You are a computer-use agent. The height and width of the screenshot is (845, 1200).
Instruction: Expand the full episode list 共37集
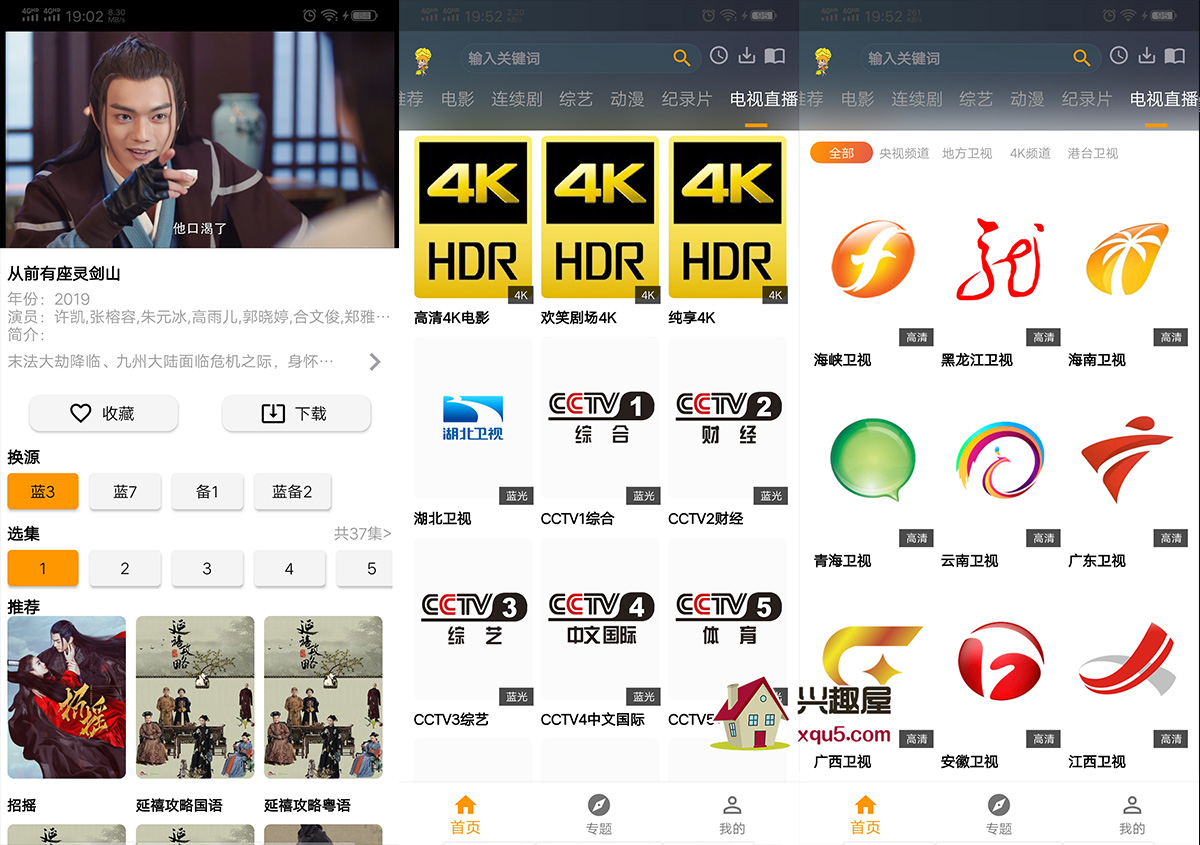(x=363, y=534)
